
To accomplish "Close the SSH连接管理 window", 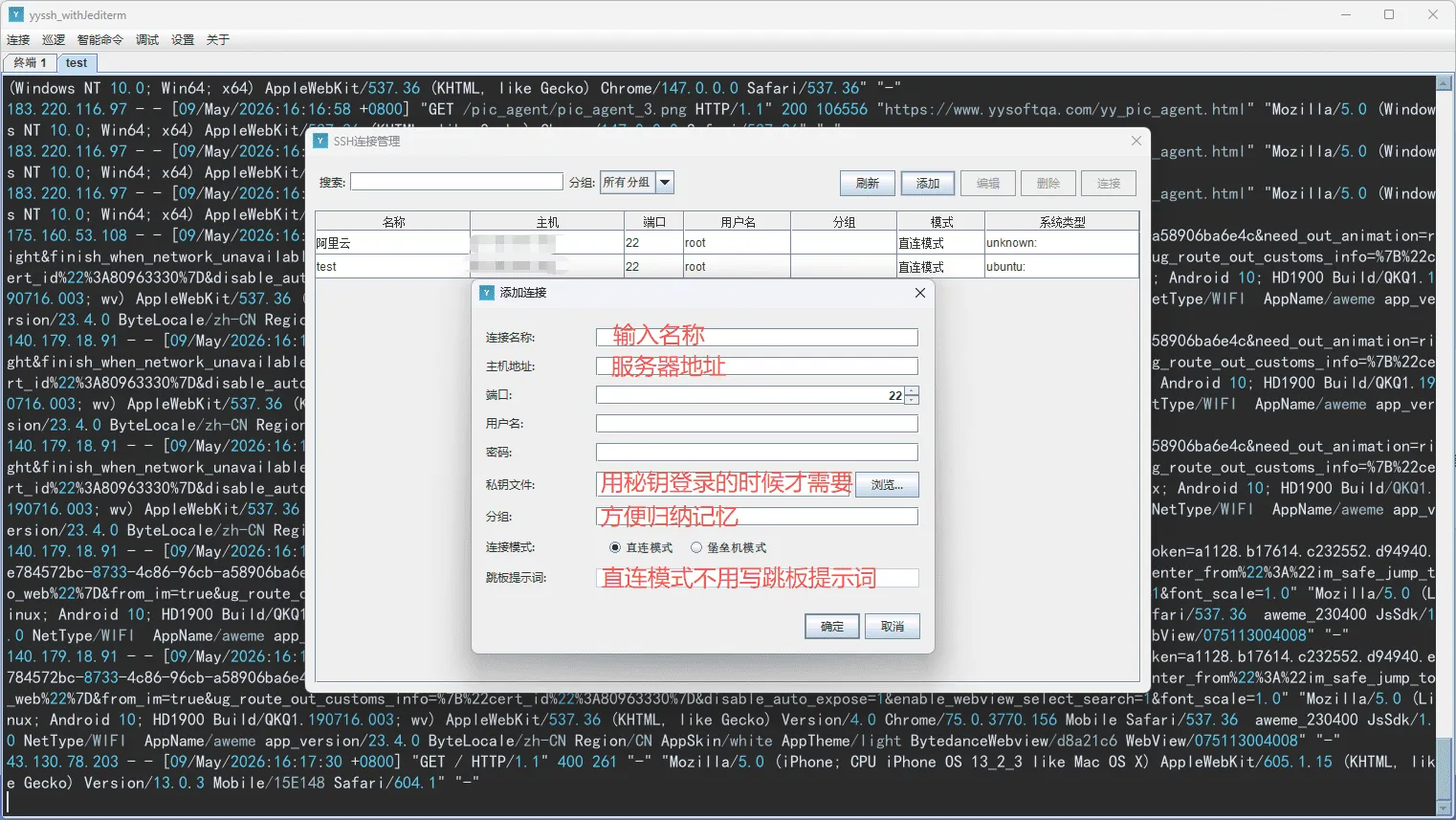I will (x=1136, y=141).
